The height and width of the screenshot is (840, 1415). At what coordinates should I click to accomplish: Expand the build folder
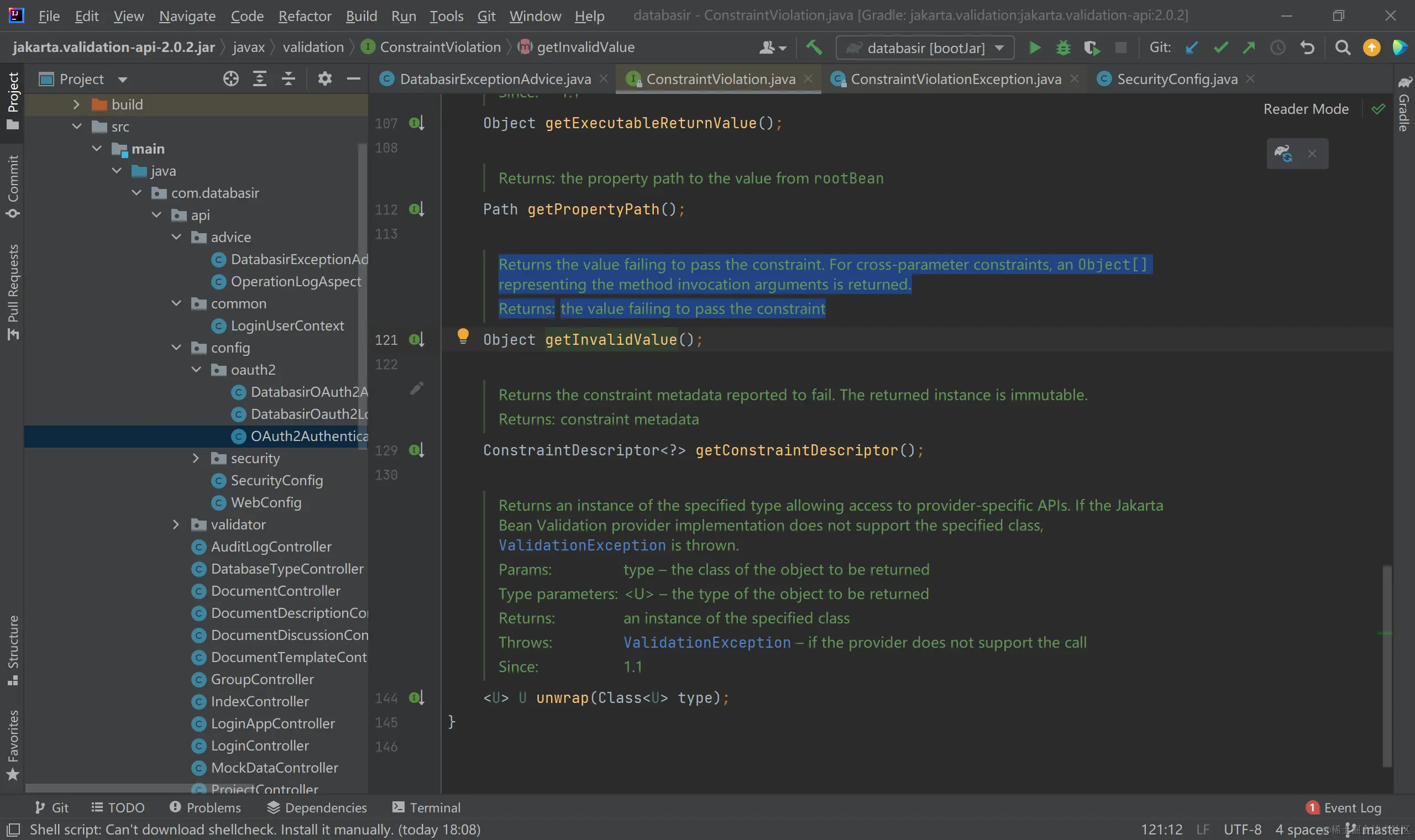tap(76, 104)
